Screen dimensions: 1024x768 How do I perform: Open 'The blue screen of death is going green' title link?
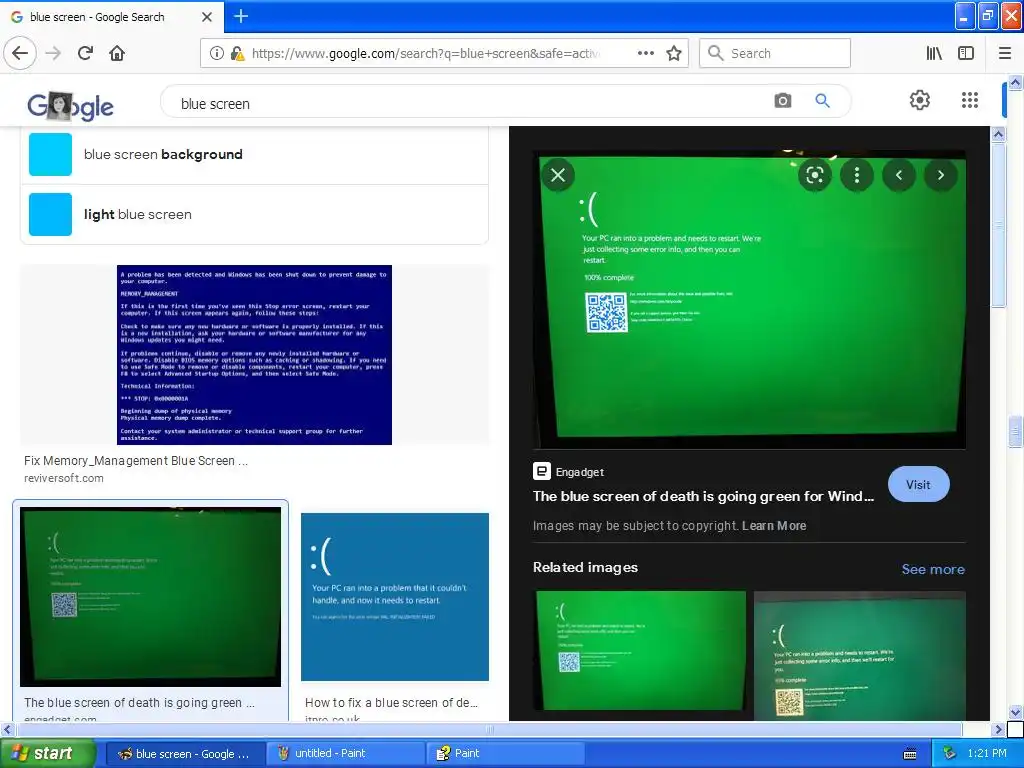[x=703, y=496]
